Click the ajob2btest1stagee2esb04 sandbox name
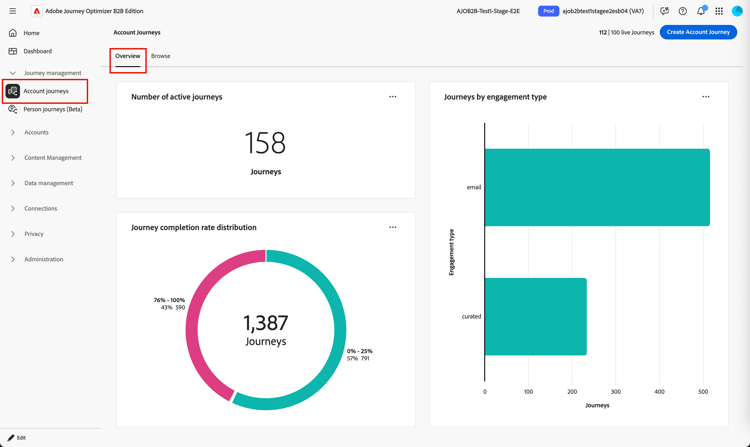The height and width of the screenshot is (447, 750). pos(603,11)
